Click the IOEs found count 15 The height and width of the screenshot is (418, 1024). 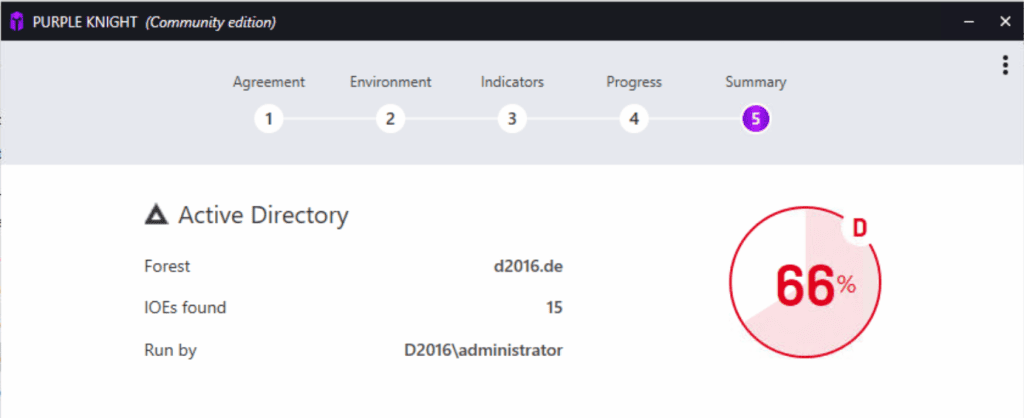pos(553,308)
